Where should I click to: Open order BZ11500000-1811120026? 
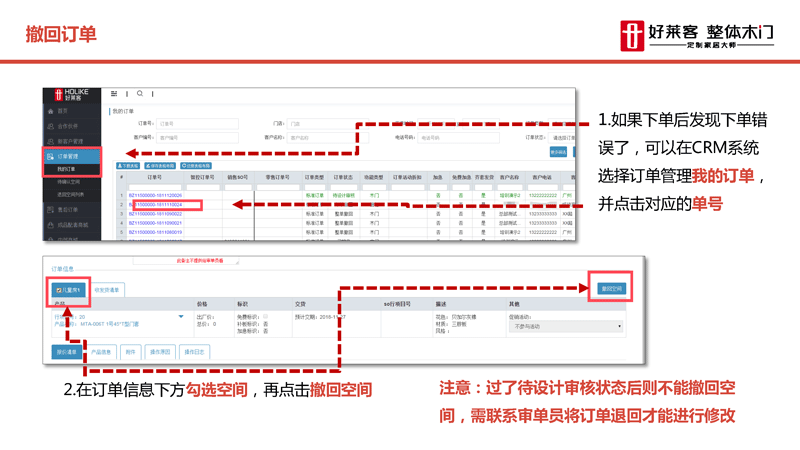point(155,195)
